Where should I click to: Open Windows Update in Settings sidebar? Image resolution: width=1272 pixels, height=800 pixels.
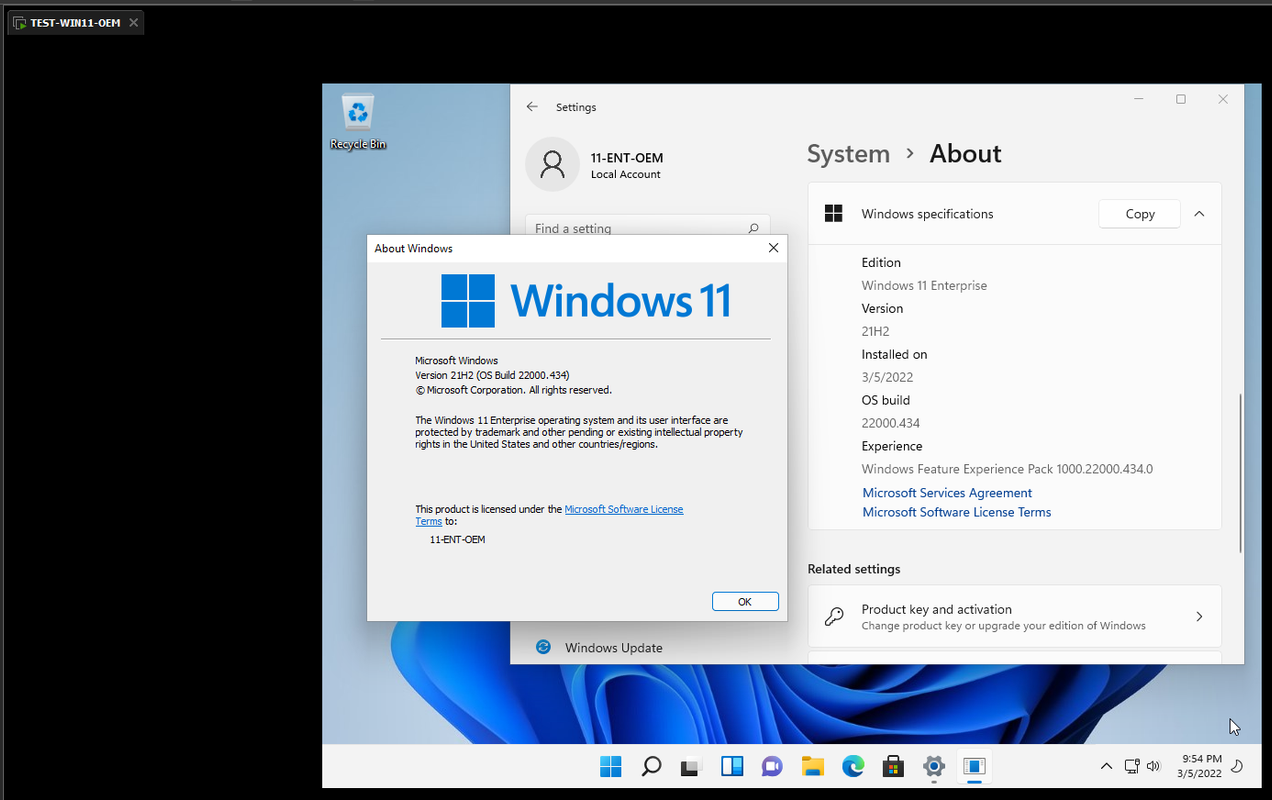tap(614, 648)
